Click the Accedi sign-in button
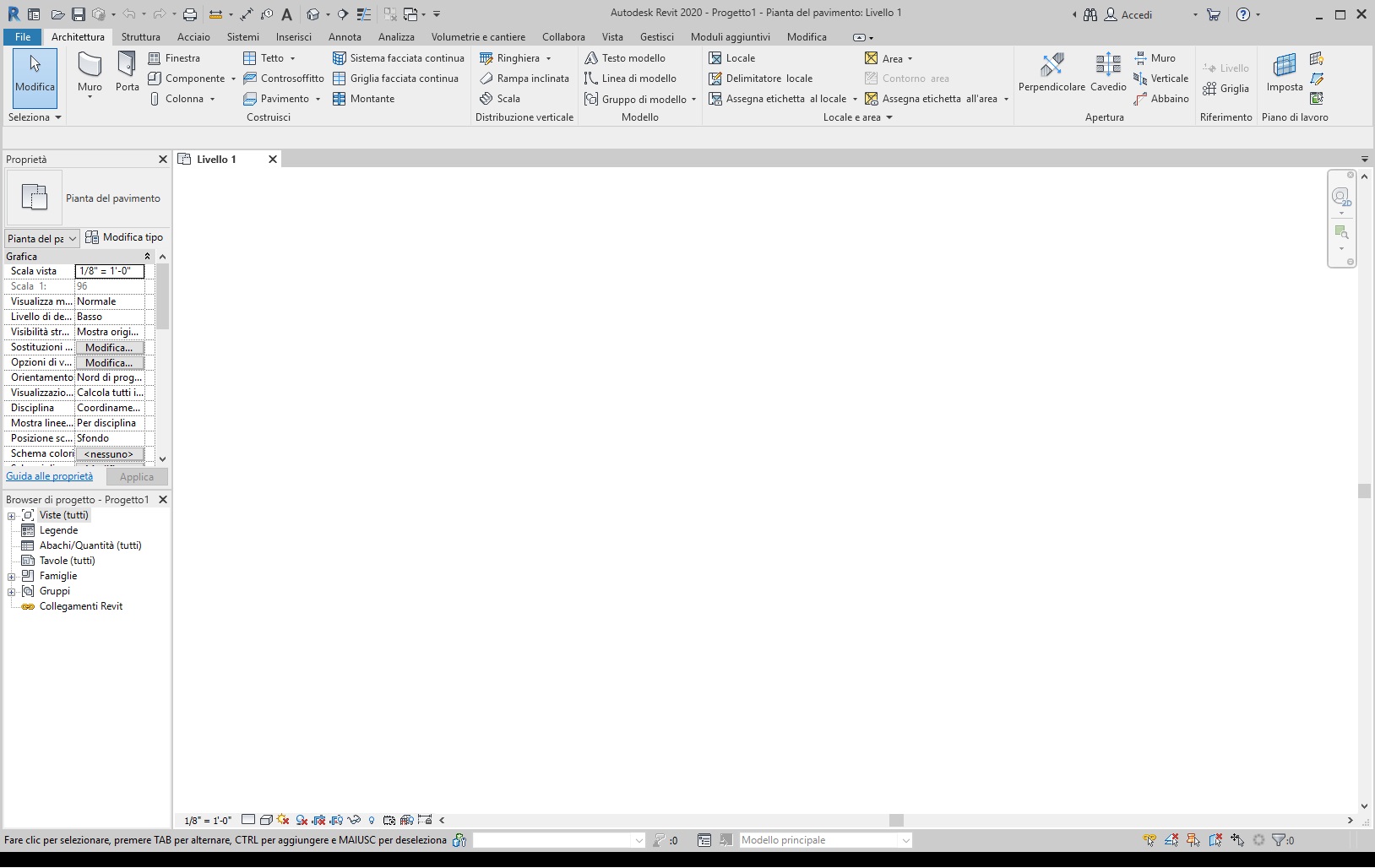This screenshot has height=868, width=1375. (x=1128, y=14)
